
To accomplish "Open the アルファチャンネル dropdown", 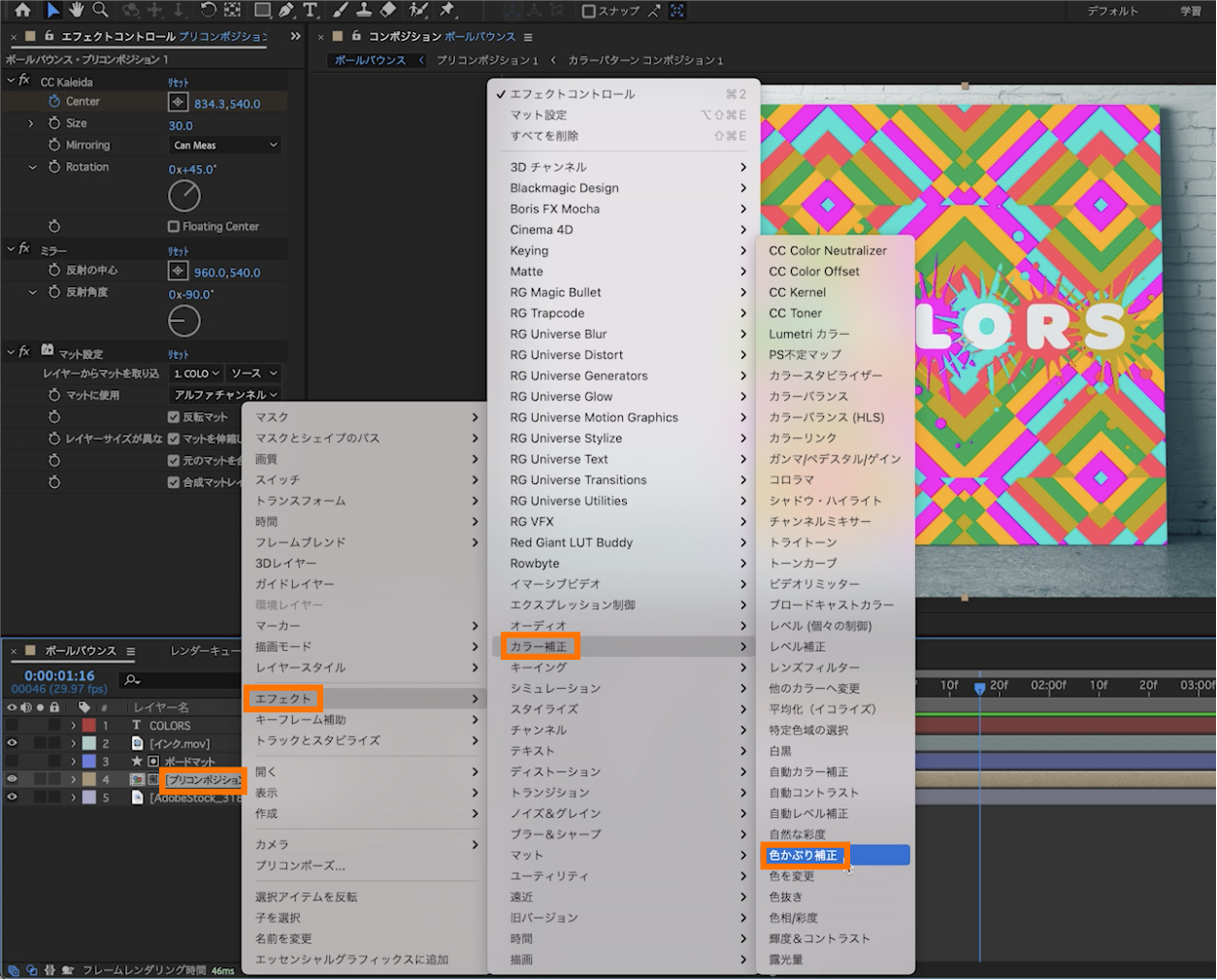I will (x=225, y=395).
